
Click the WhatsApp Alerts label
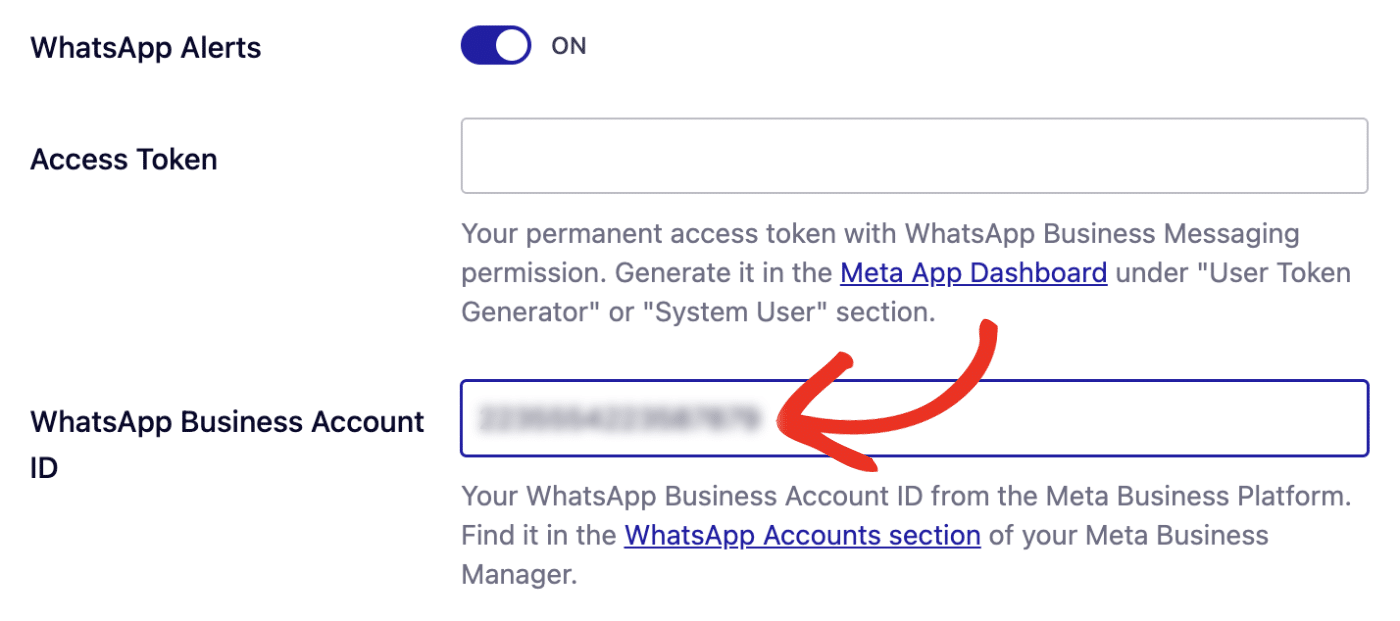coord(145,47)
